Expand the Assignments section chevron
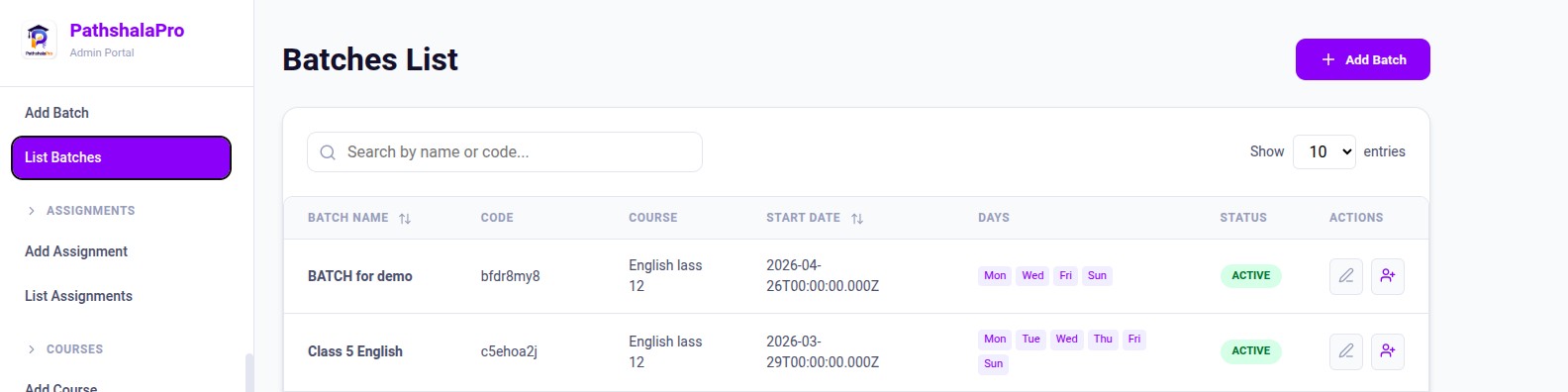Image resolution: width=1568 pixels, height=392 pixels. tap(32, 211)
